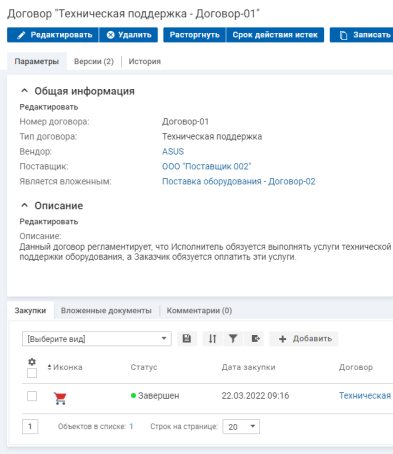The height and width of the screenshot is (454, 393).
Task: Click the Редактировать toolbar button
Action: click(x=53, y=35)
